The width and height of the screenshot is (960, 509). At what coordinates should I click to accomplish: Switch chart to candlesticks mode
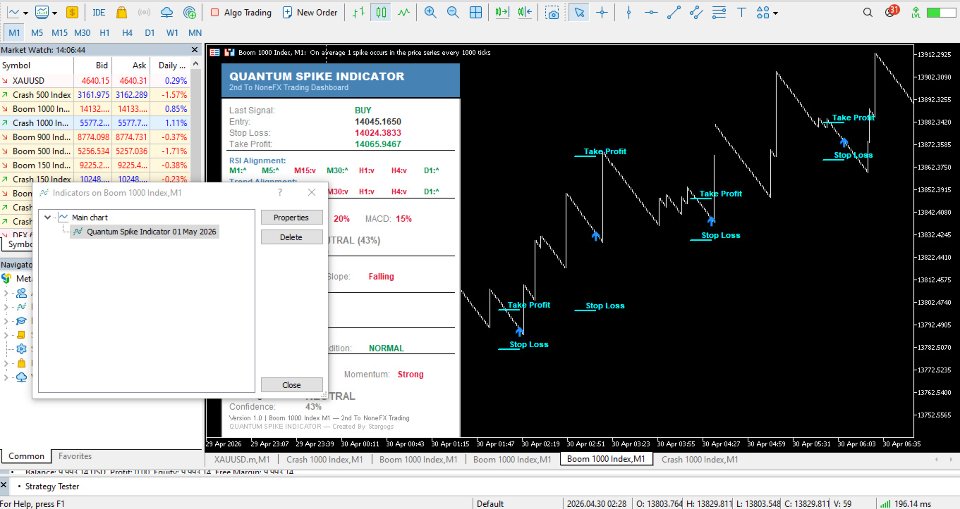[381, 12]
